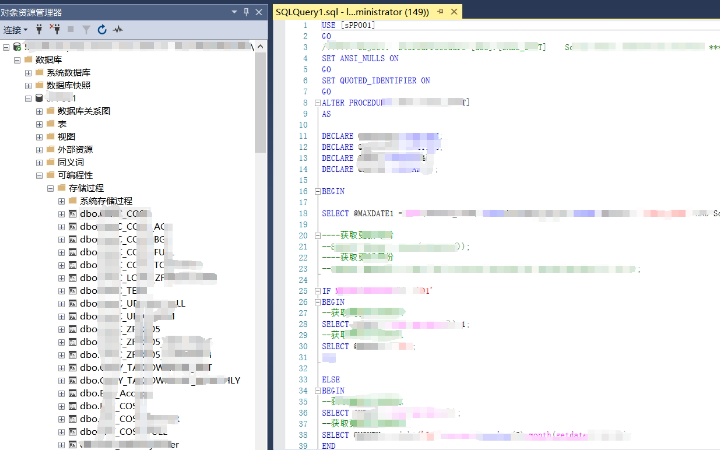Click the server node icon at tree root
The height and width of the screenshot is (450, 720).
[17, 46]
